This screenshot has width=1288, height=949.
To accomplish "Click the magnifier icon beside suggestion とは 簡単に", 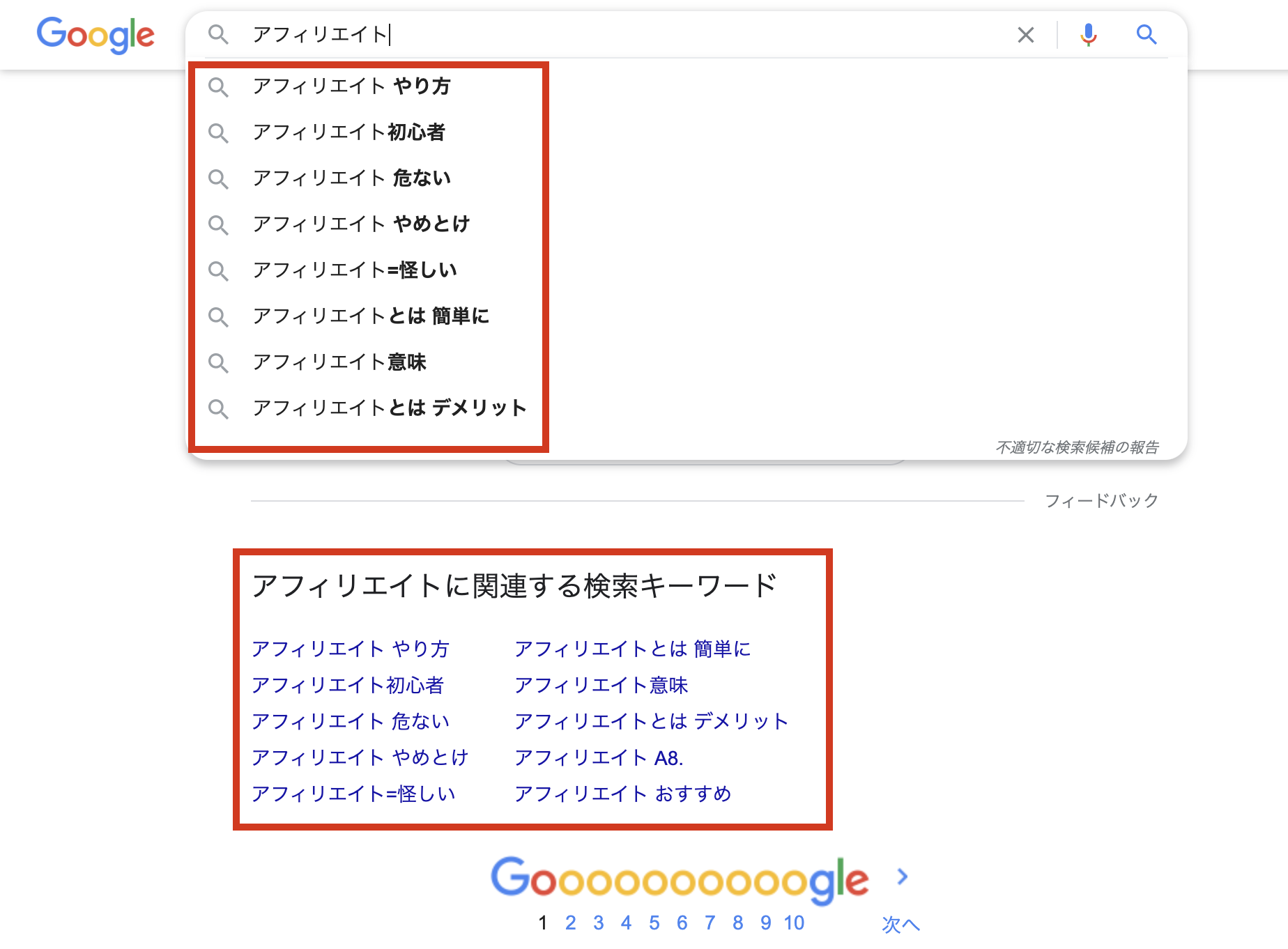I will (x=219, y=317).
